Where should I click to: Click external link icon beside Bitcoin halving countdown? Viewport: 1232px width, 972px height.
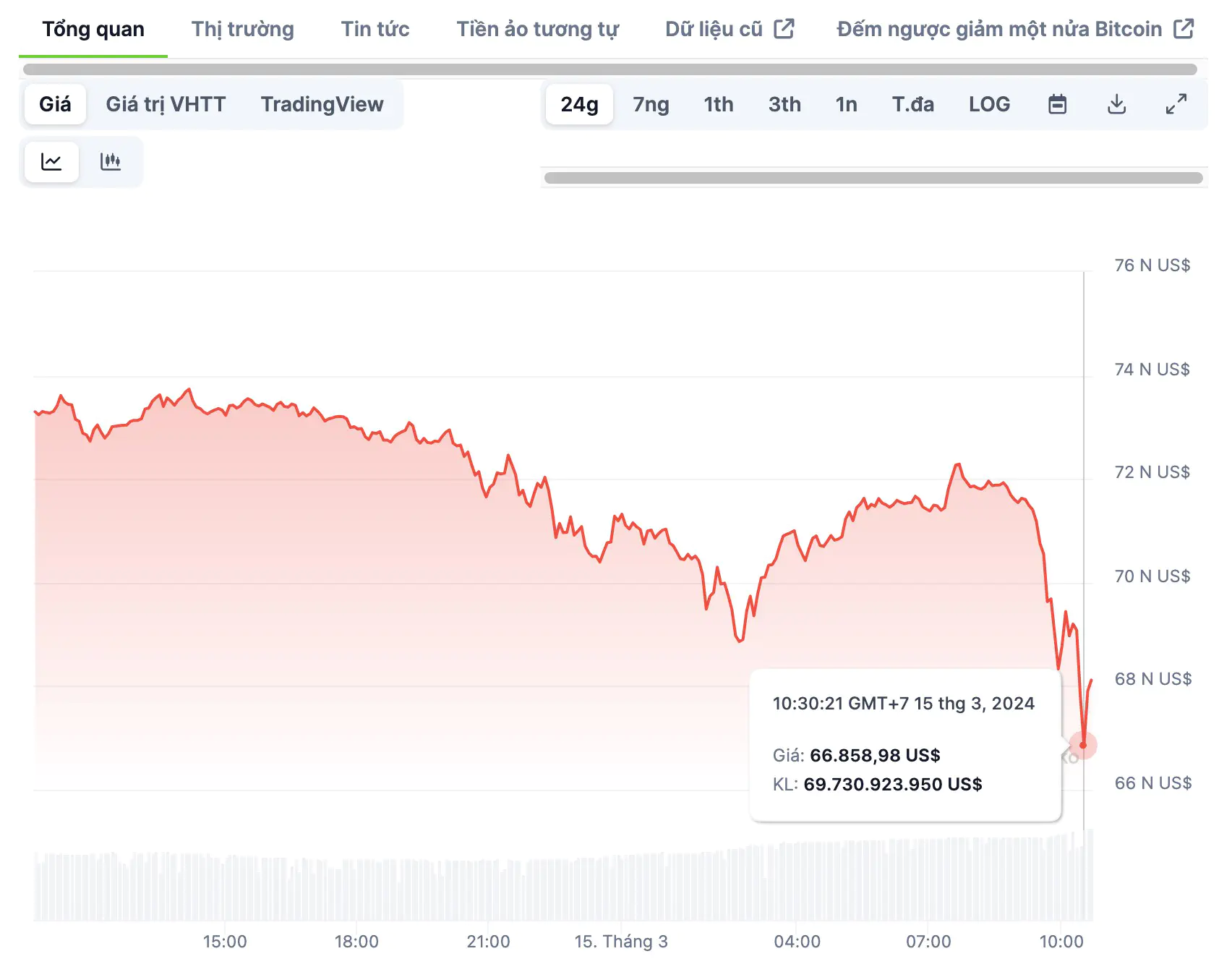(x=1184, y=29)
